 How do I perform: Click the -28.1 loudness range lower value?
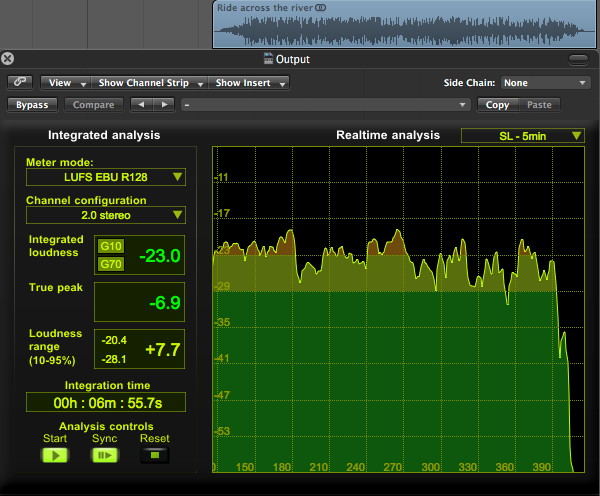tap(114, 359)
